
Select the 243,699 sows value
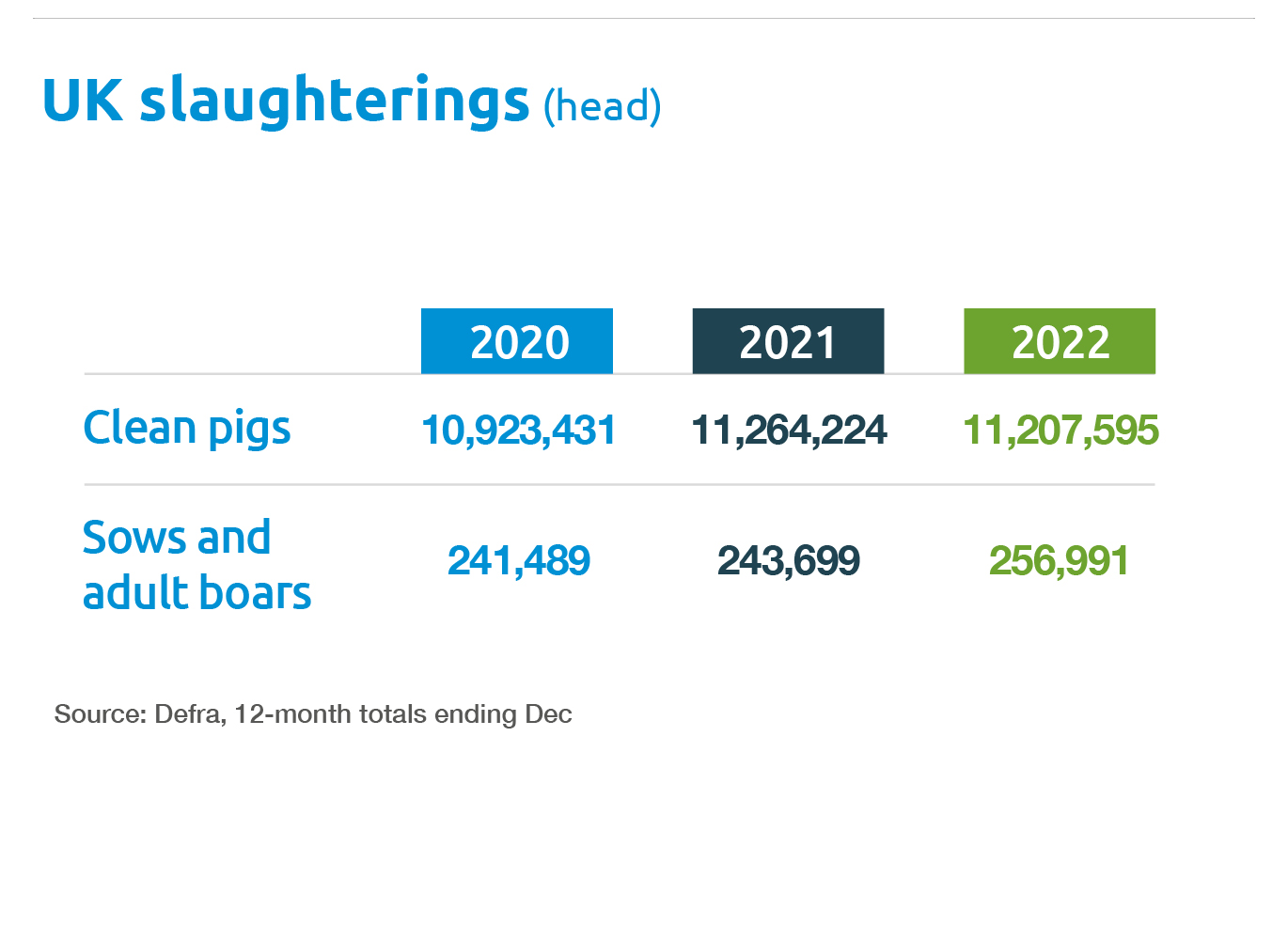[x=789, y=561]
